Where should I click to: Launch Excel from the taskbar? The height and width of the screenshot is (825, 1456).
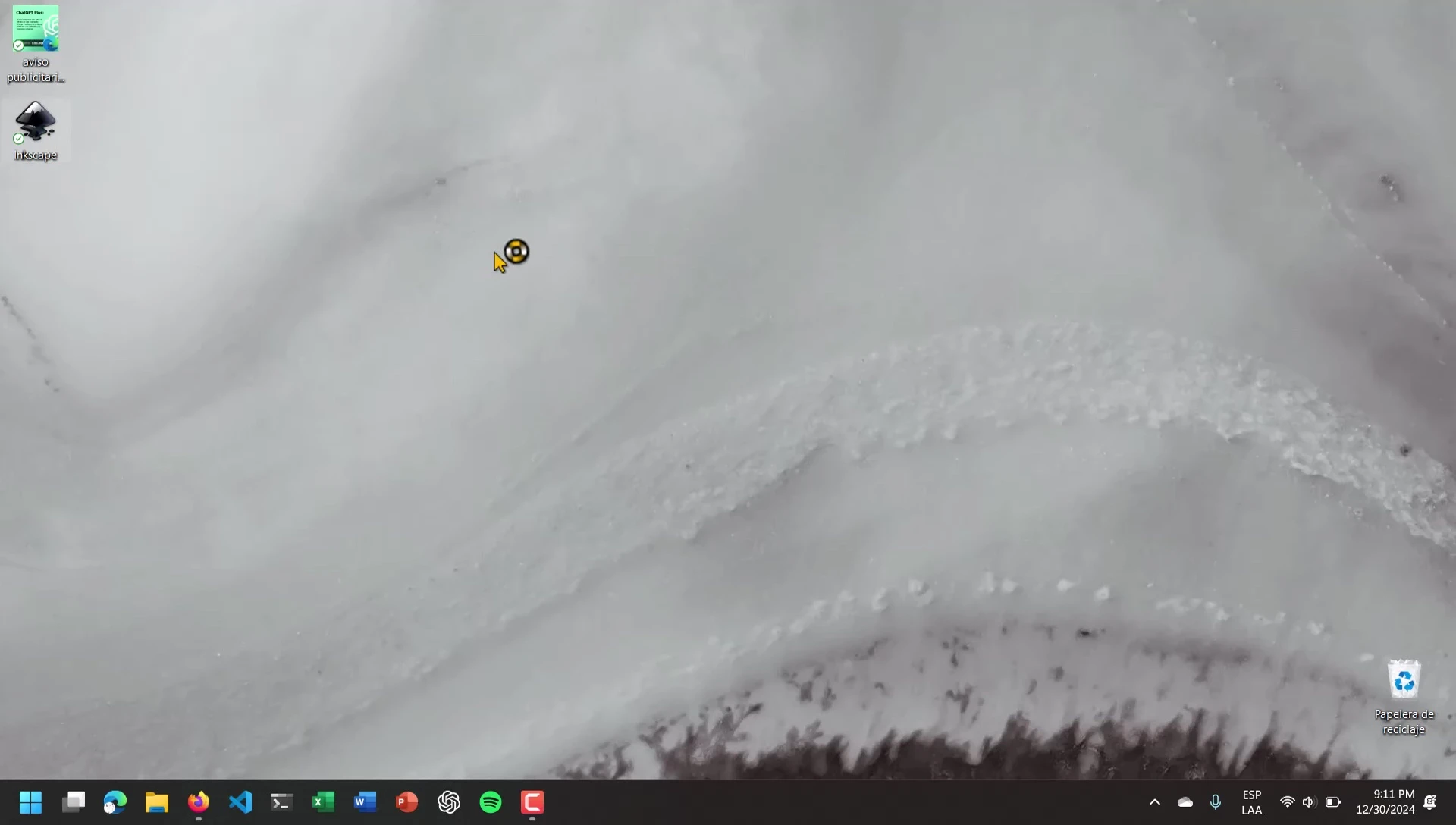point(324,802)
